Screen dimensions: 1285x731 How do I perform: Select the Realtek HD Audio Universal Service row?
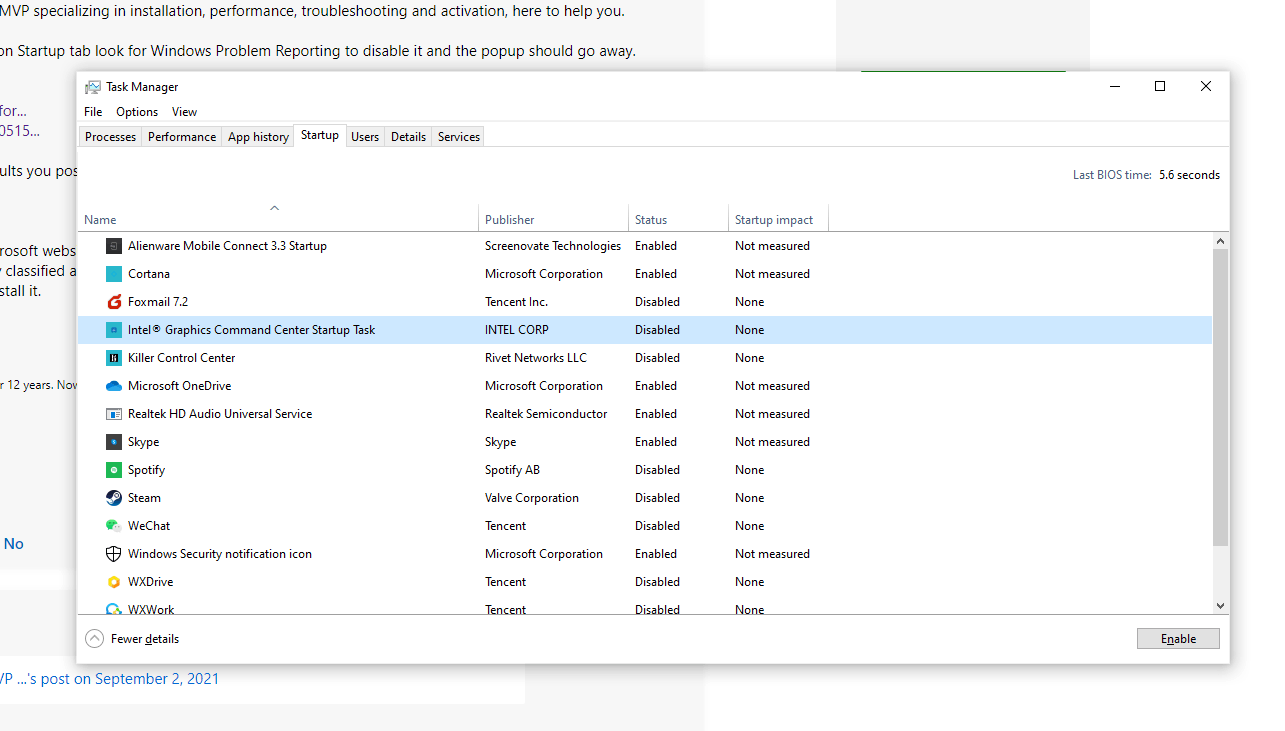220,414
